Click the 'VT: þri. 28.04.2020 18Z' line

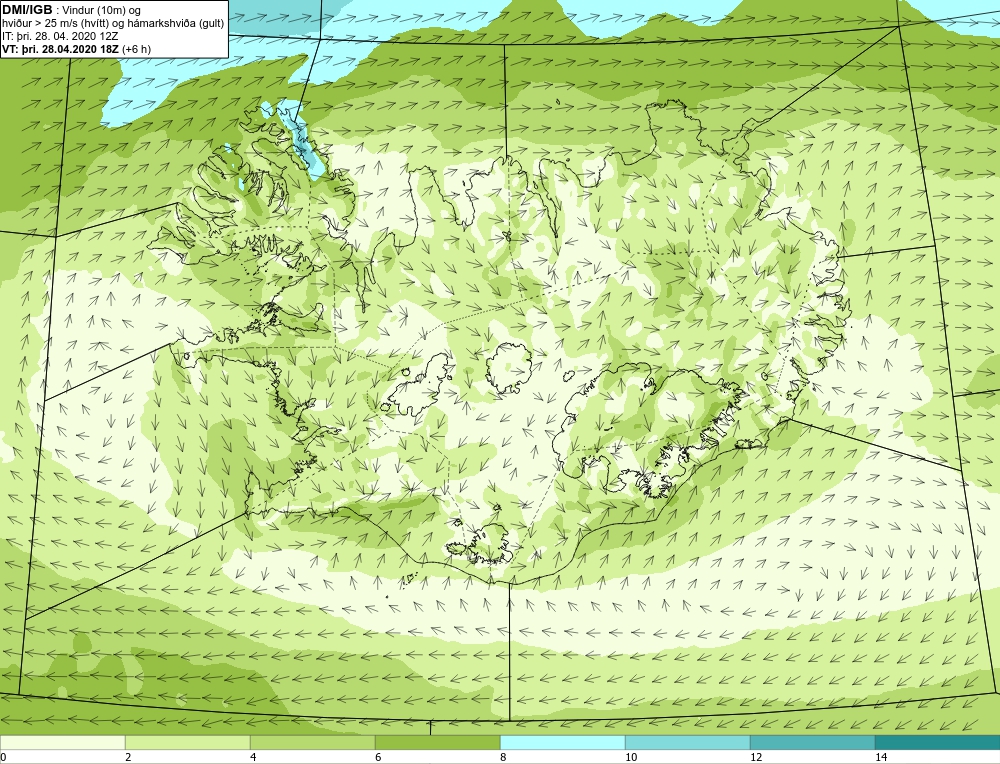coord(59,49)
